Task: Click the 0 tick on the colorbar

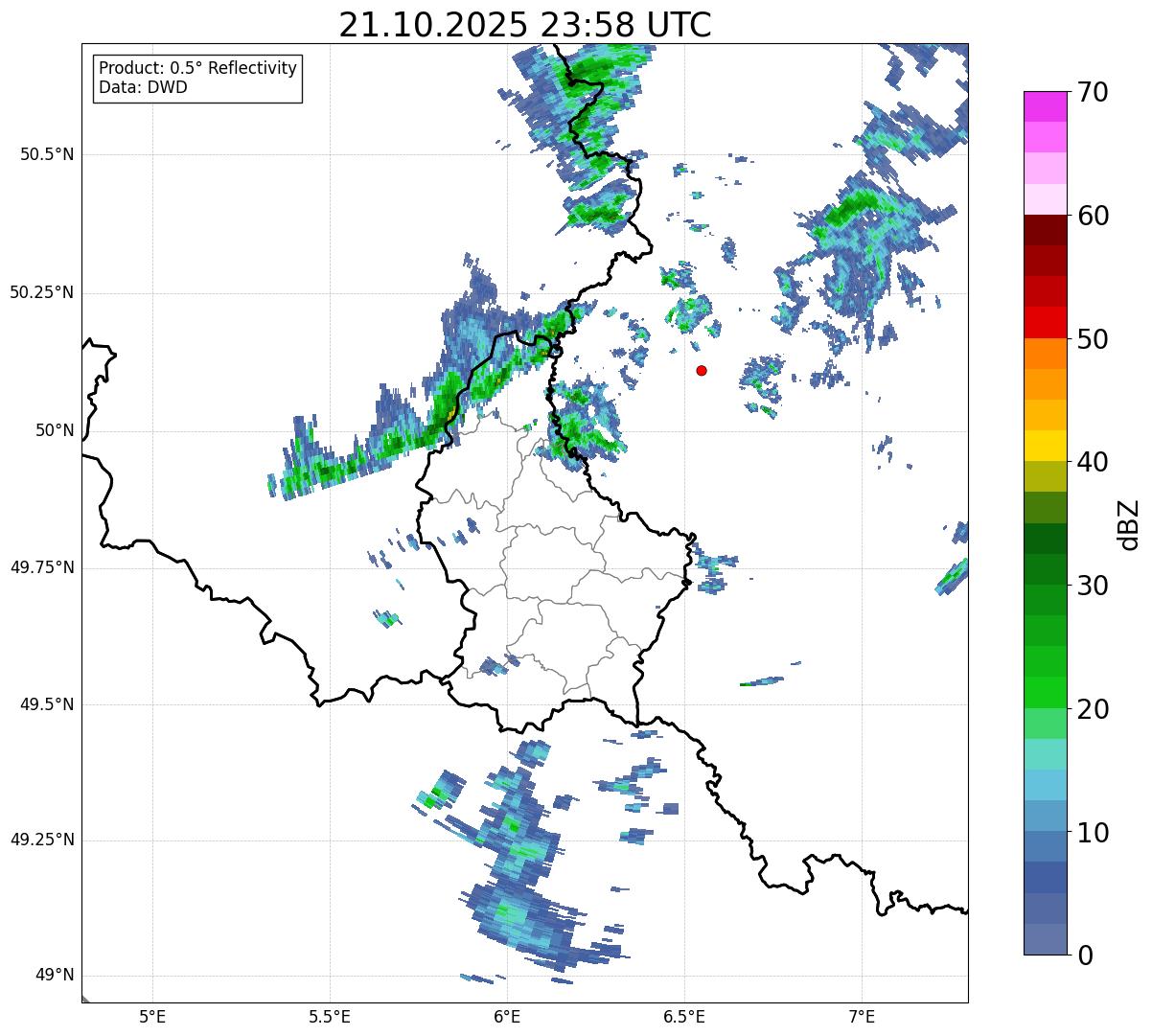Action: pos(1085,955)
